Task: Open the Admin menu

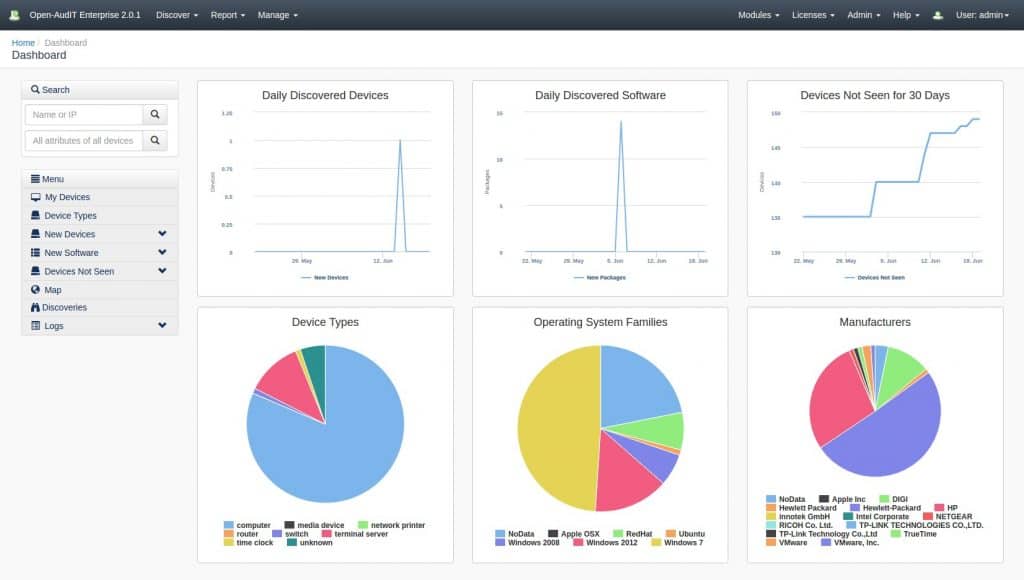Action: click(x=862, y=14)
